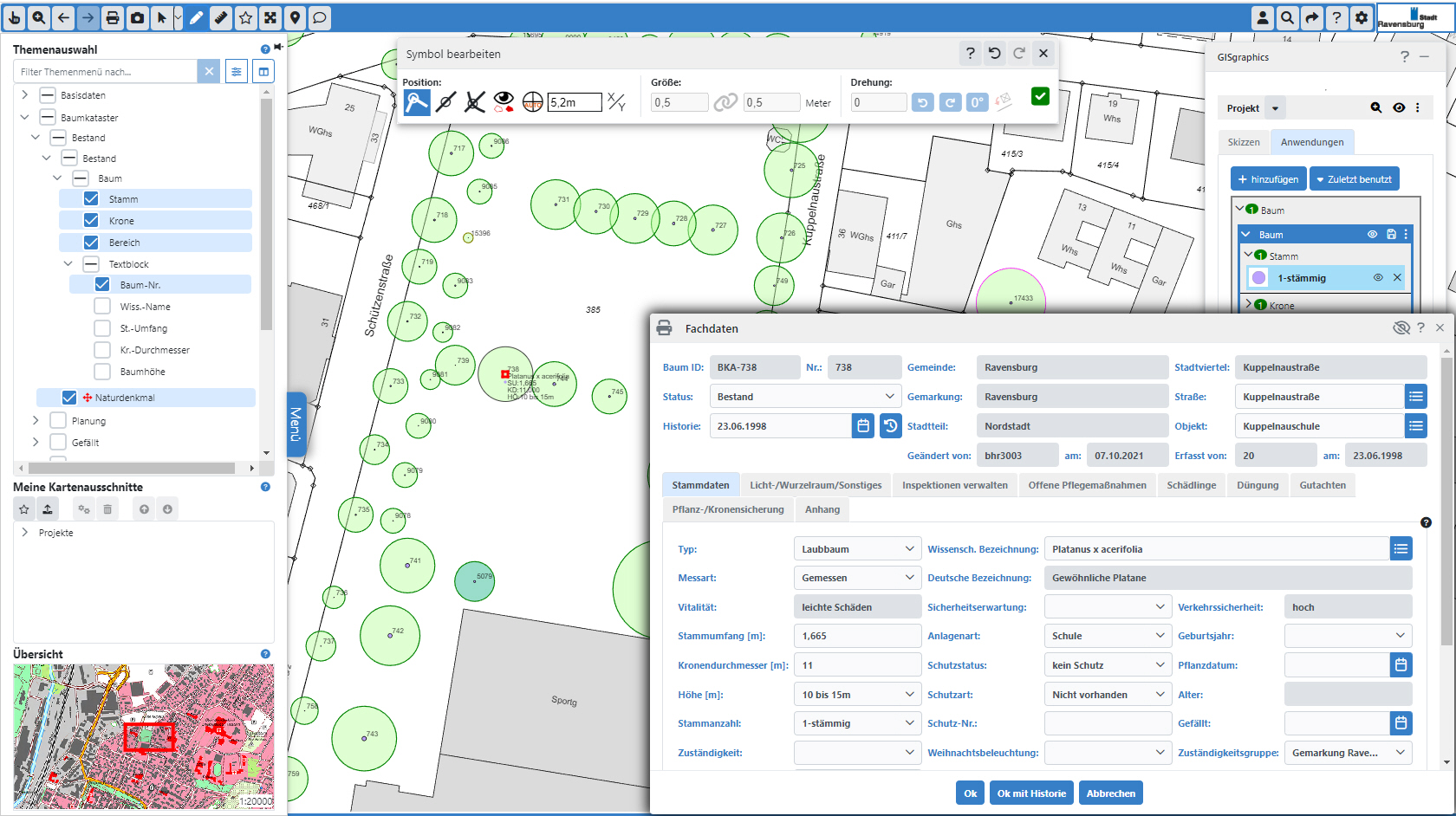Uncheck the Stamm layer checkbox
The height and width of the screenshot is (816, 1456).
[x=91, y=198]
